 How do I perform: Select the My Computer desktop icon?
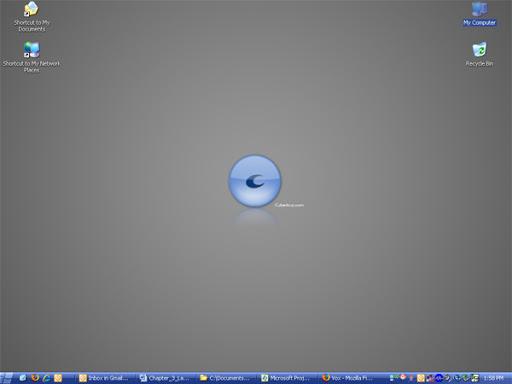479,14
